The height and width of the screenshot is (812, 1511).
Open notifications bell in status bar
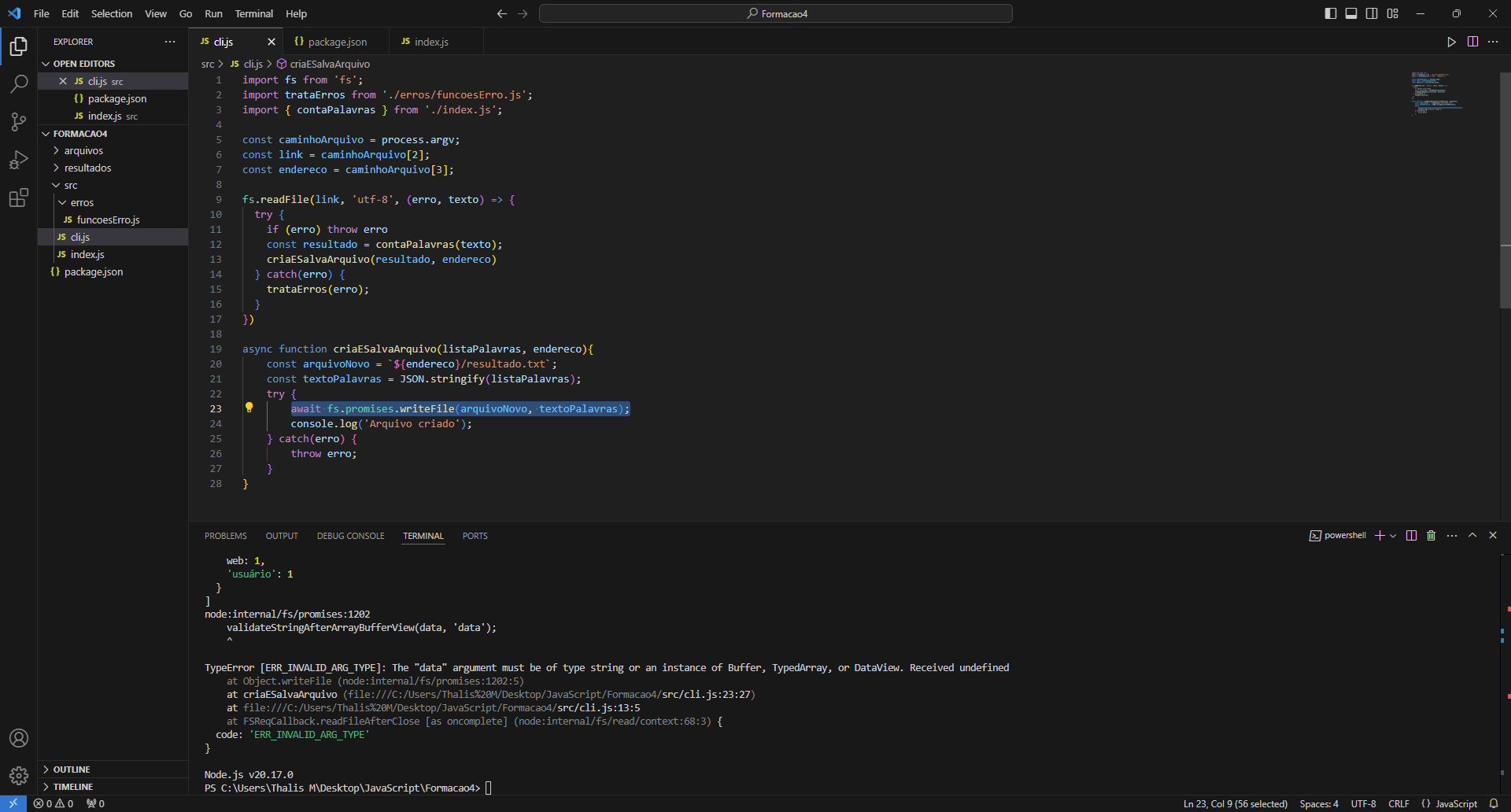click(x=1494, y=803)
